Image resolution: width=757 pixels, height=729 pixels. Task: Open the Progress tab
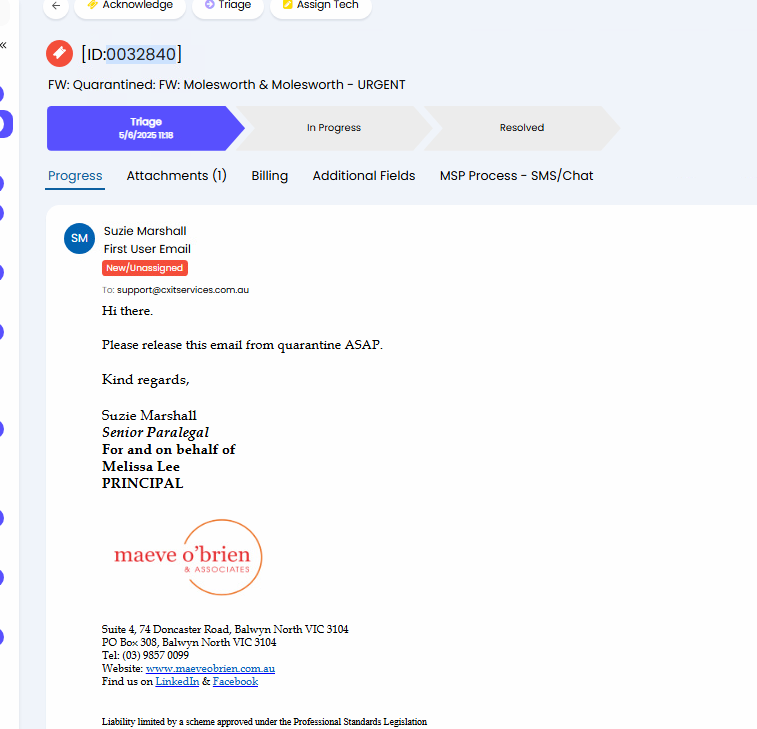click(x=75, y=176)
